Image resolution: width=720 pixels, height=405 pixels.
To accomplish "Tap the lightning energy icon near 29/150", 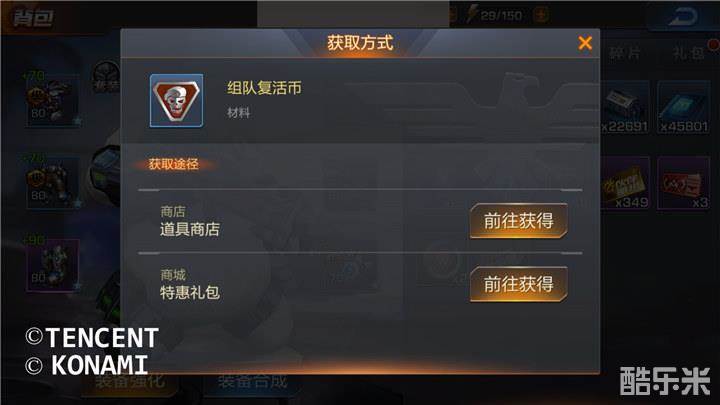I will [472, 14].
